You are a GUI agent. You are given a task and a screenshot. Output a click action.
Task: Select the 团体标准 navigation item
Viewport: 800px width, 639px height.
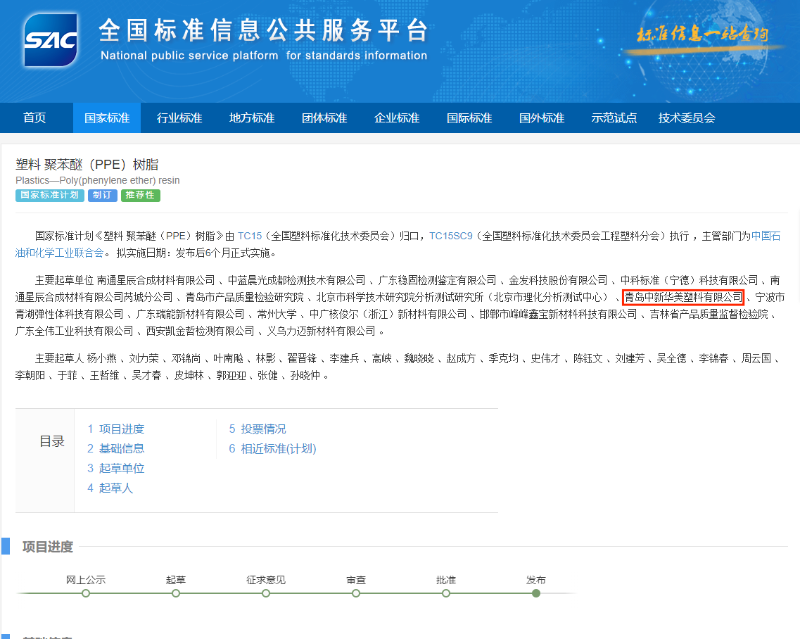pos(324,117)
